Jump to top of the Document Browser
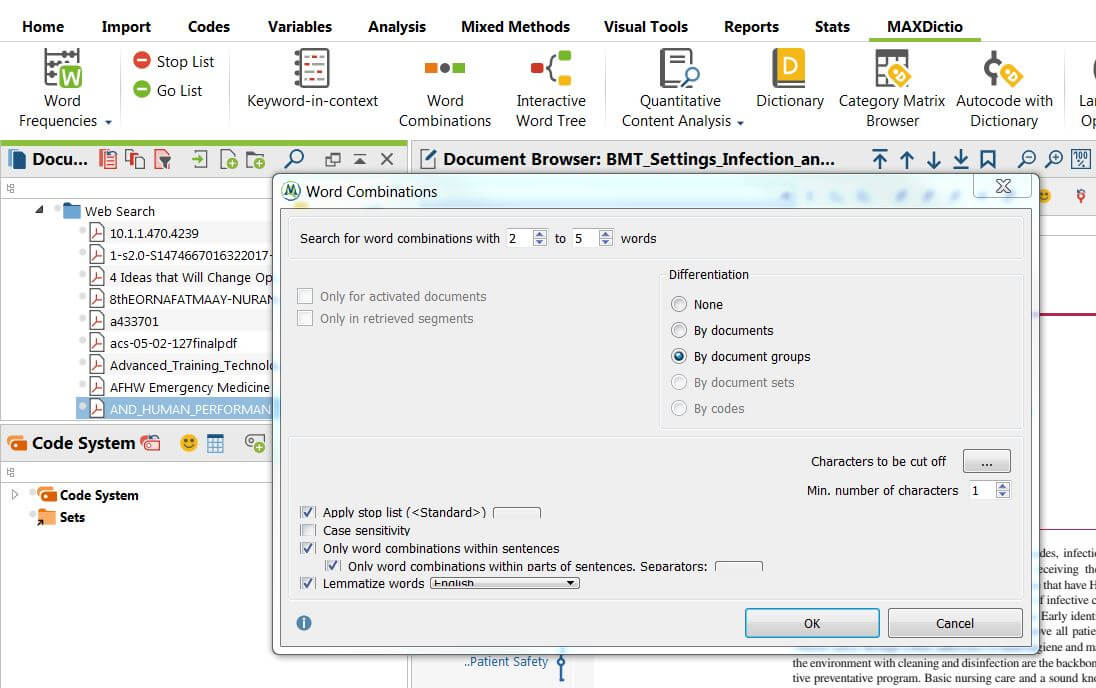 click(x=880, y=159)
